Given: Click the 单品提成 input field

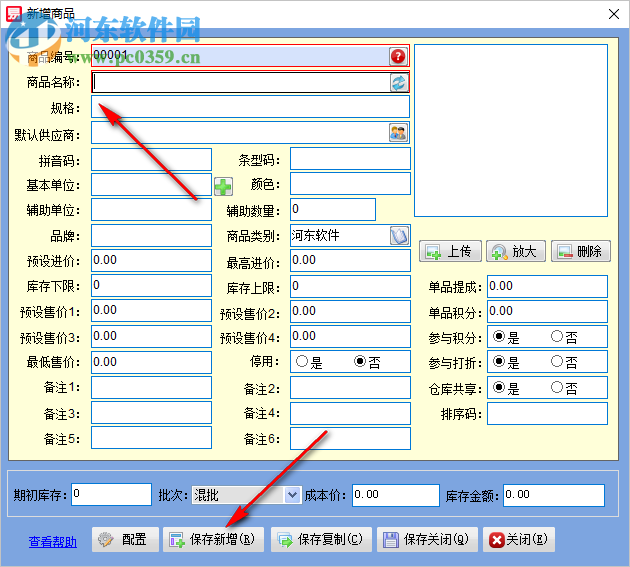Looking at the screenshot, I should tap(547, 287).
